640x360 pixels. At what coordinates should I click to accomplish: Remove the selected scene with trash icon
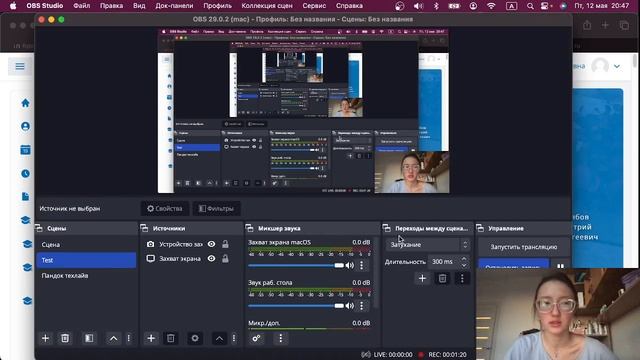(x=65, y=338)
